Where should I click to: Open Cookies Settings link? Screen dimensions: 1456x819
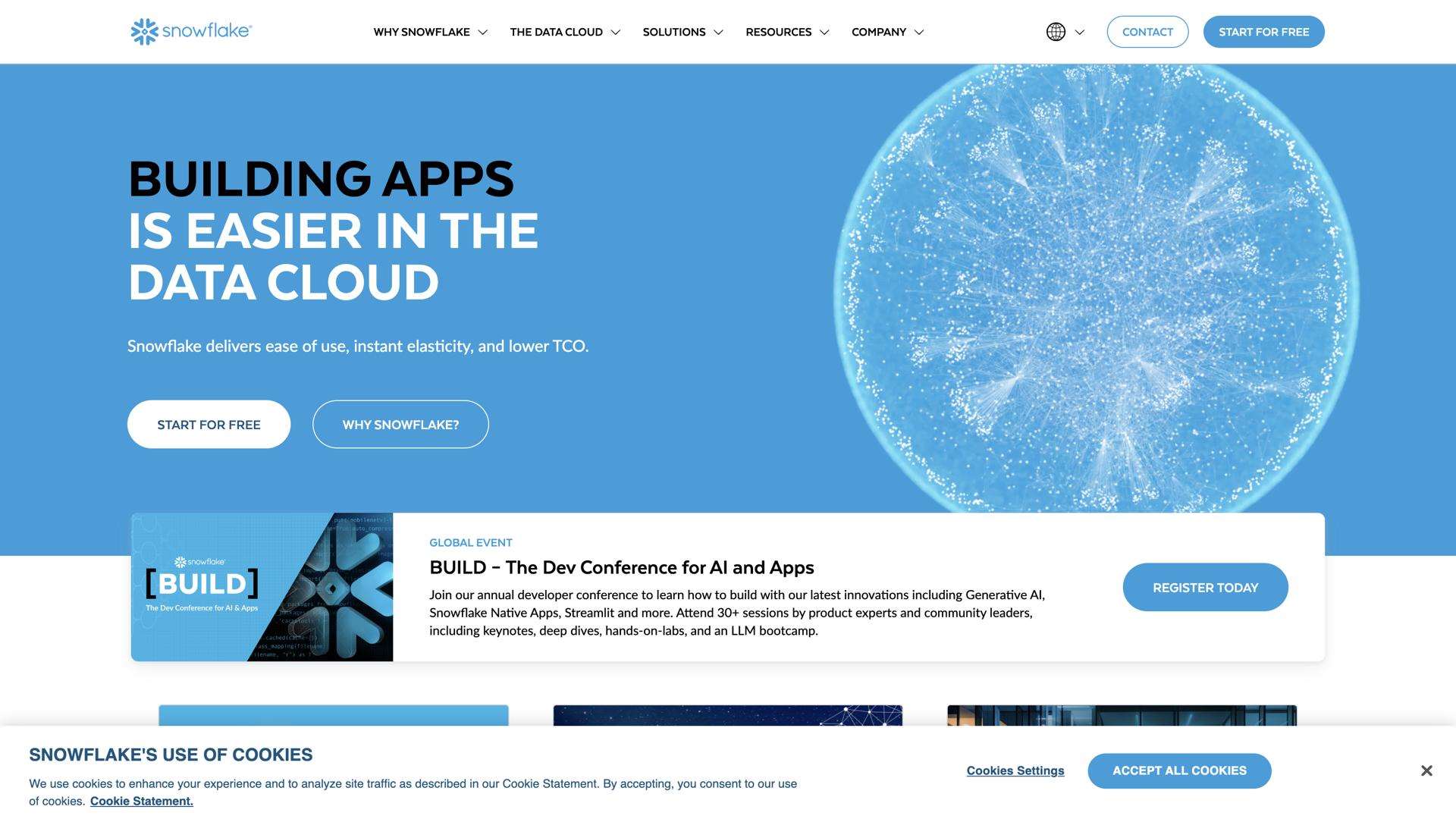1015,770
